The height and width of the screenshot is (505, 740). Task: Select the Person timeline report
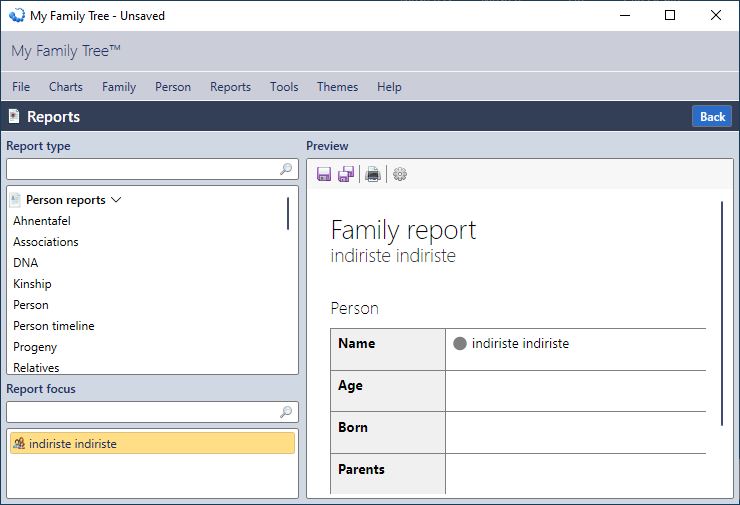(x=54, y=326)
